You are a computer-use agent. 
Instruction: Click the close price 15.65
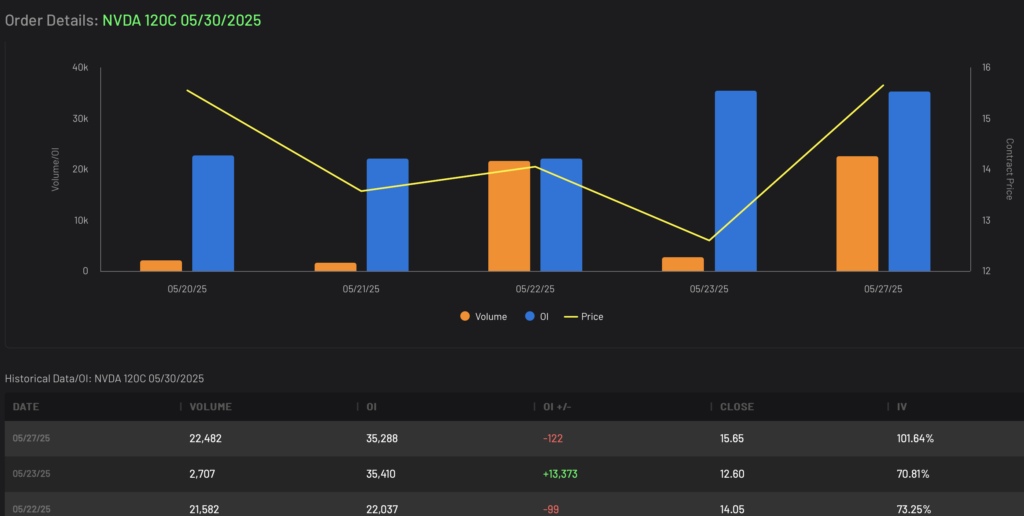pos(731,438)
